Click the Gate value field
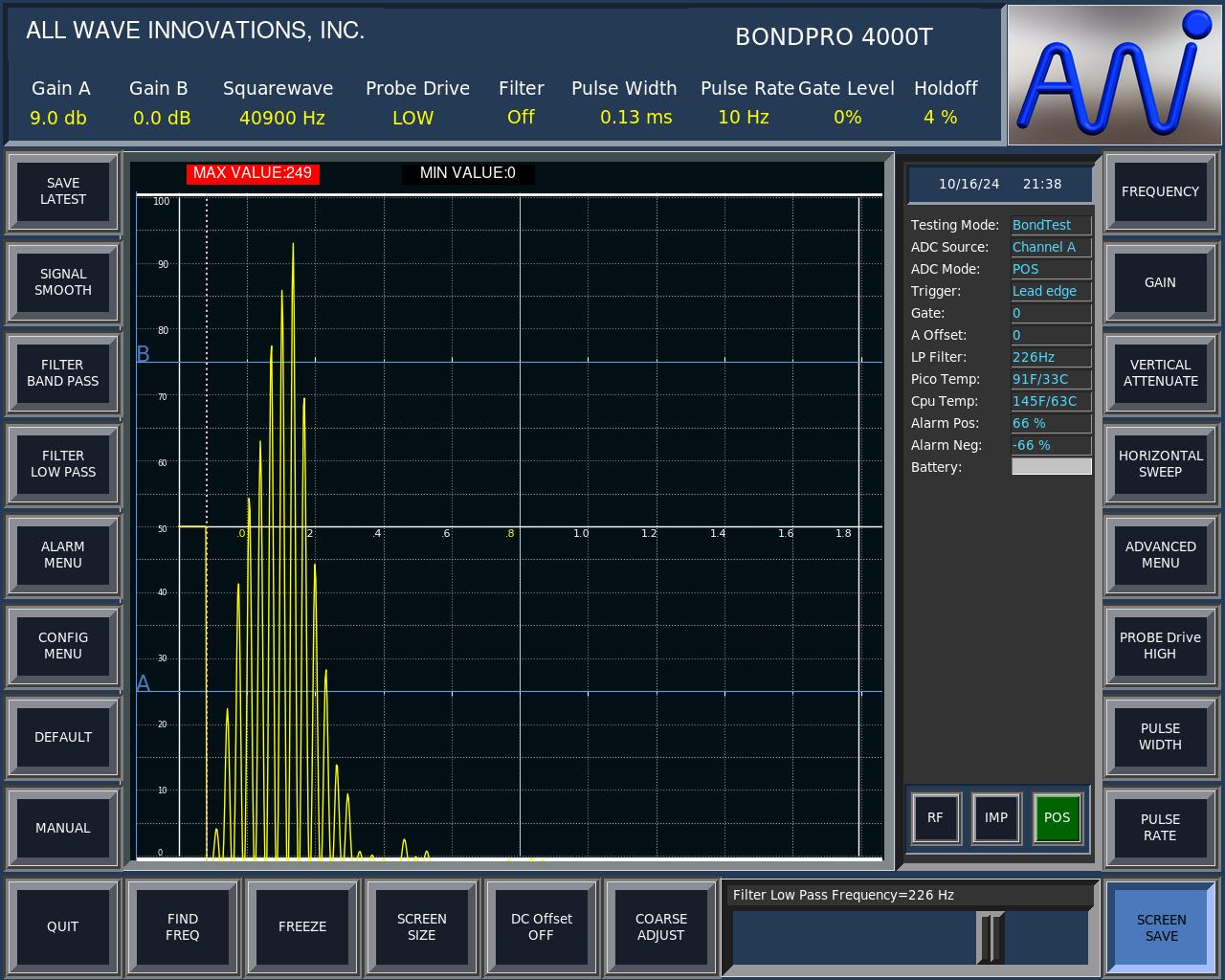 [x=1051, y=313]
